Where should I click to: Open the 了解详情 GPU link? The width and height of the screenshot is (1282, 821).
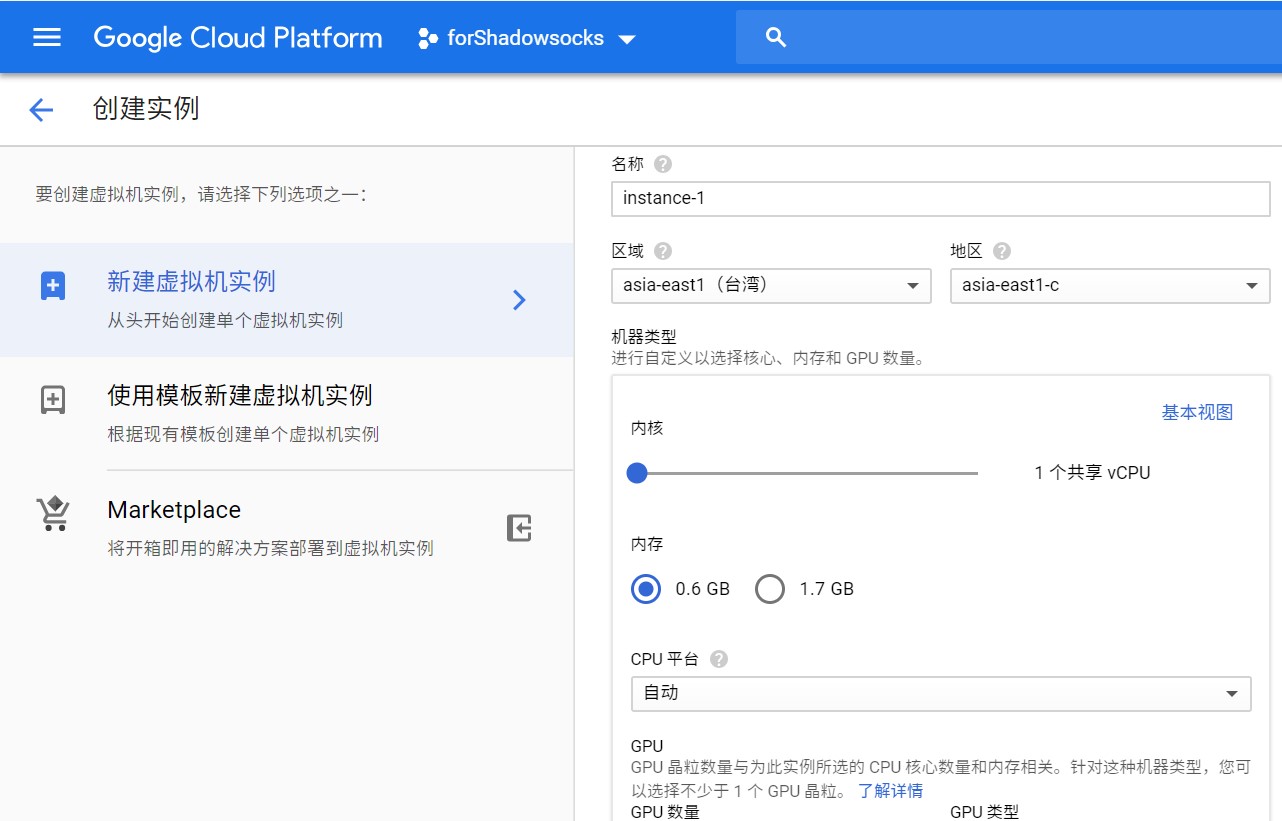[x=890, y=790]
